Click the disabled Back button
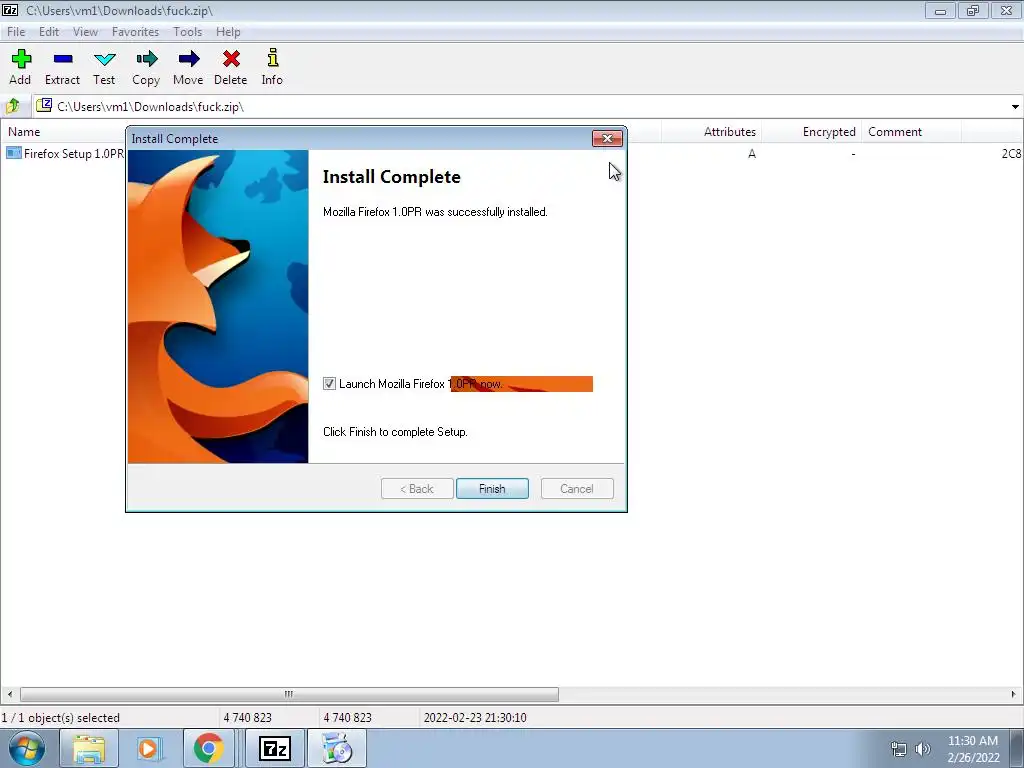The height and width of the screenshot is (768, 1024). click(x=417, y=488)
